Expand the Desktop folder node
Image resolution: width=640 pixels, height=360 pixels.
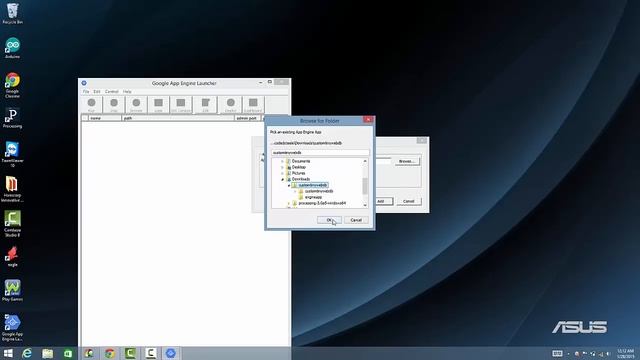tap(282, 167)
